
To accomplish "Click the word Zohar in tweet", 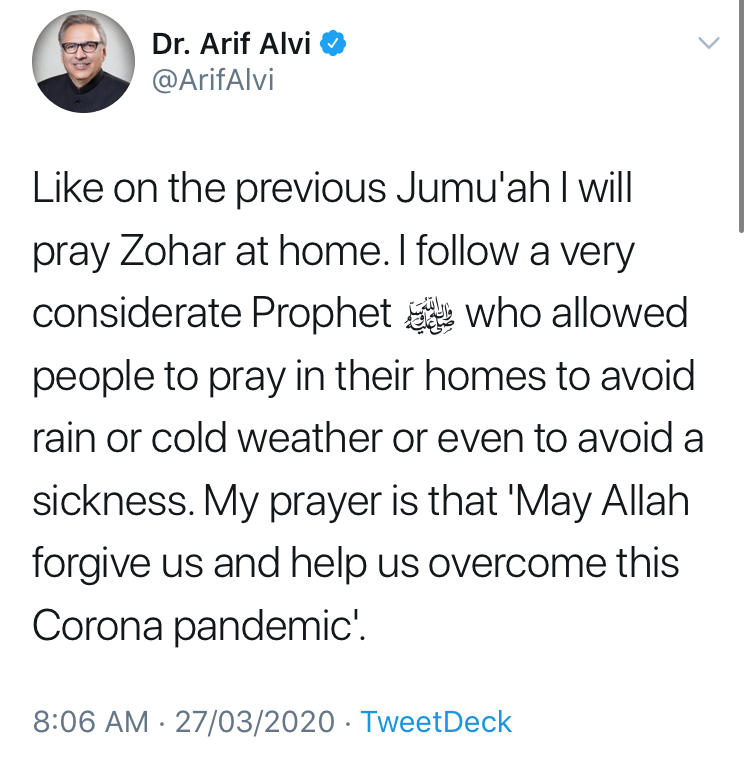I will pos(172,252).
